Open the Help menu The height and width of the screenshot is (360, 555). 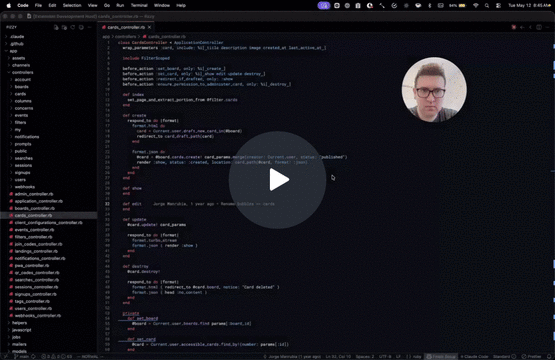click(x=181, y=5)
